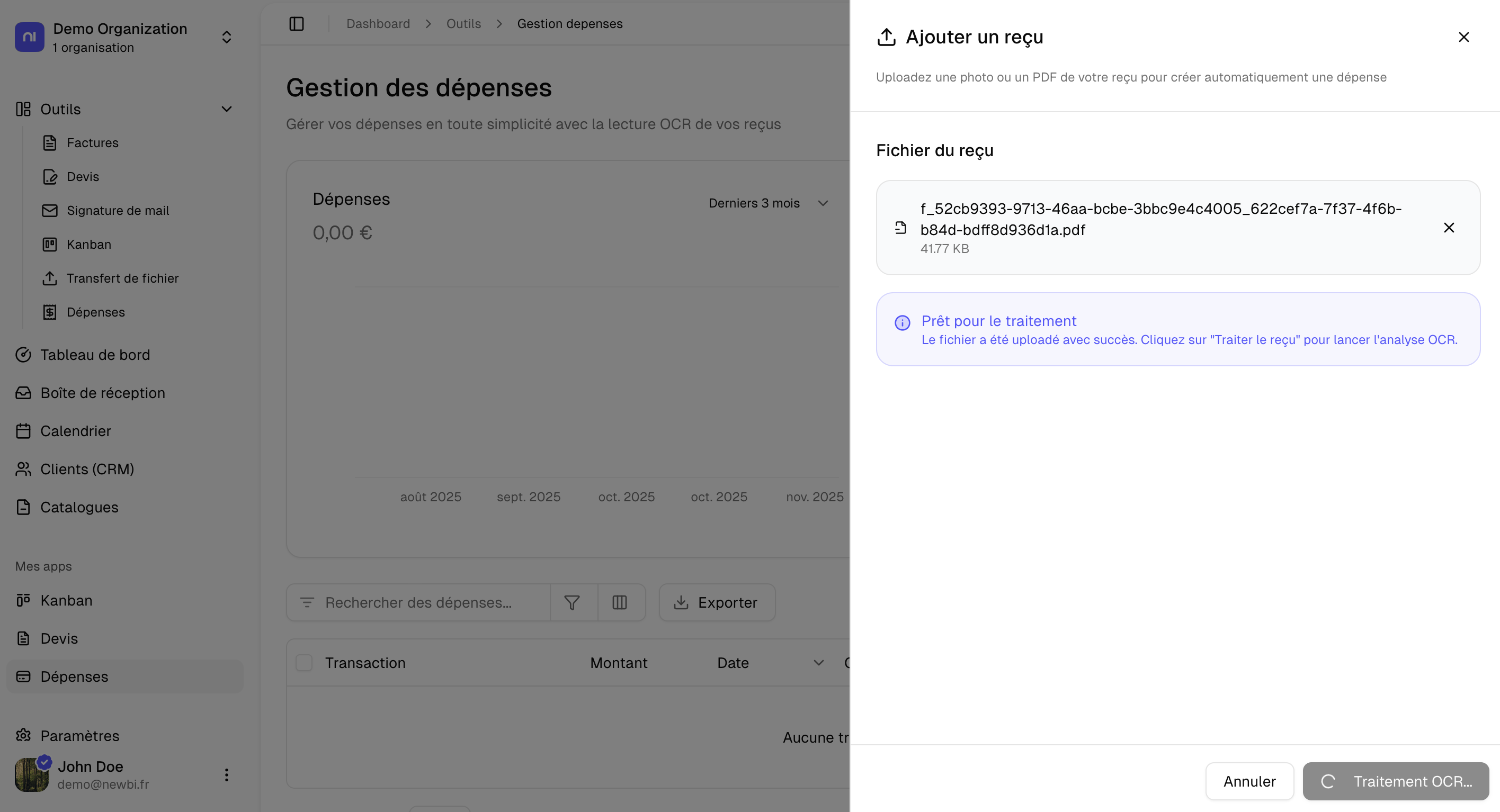This screenshot has height=812, width=1500.
Task: Navigate to Outils in the breadcrumb
Action: click(x=463, y=23)
